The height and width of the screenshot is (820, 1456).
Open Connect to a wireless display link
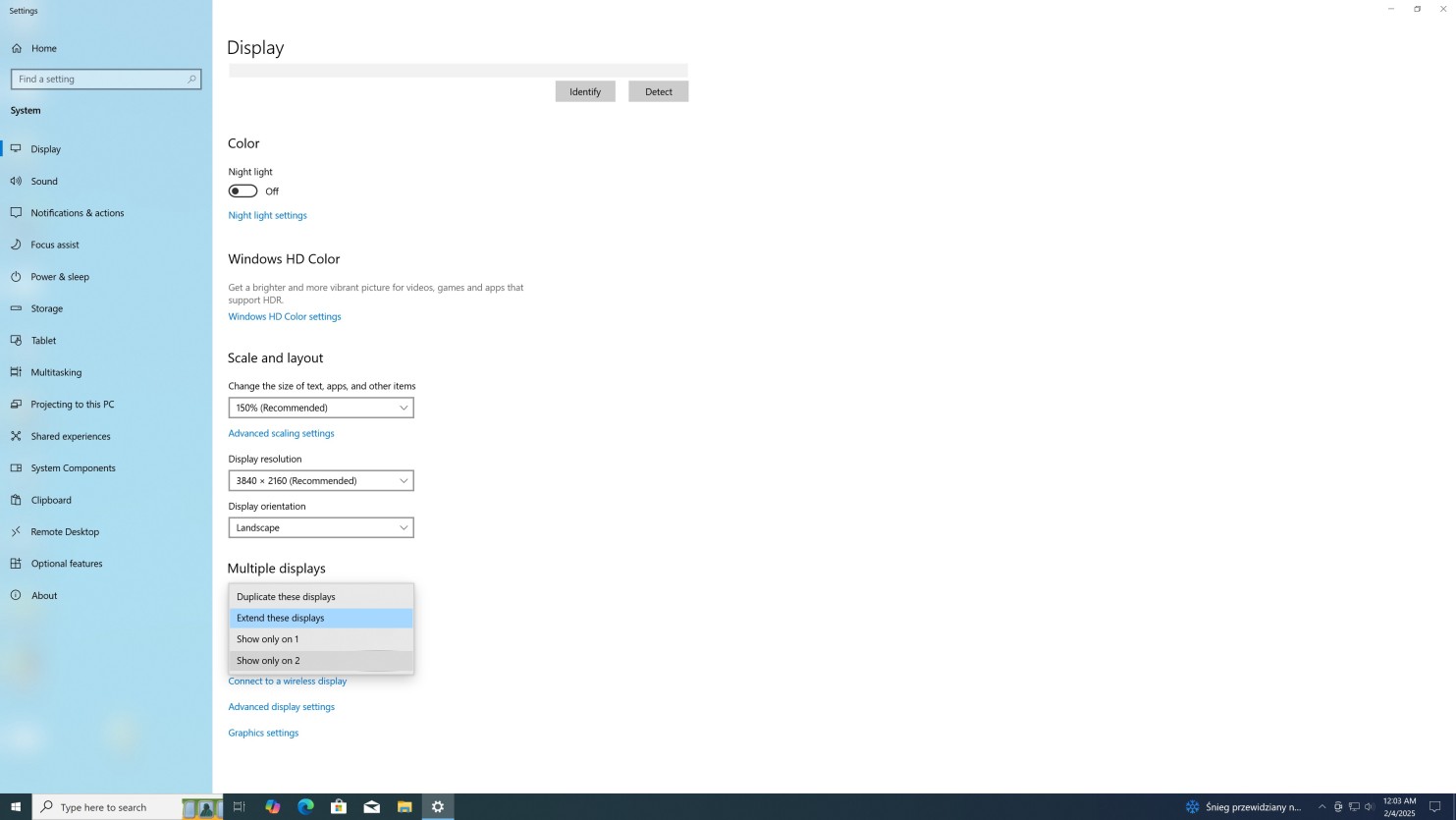click(288, 682)
